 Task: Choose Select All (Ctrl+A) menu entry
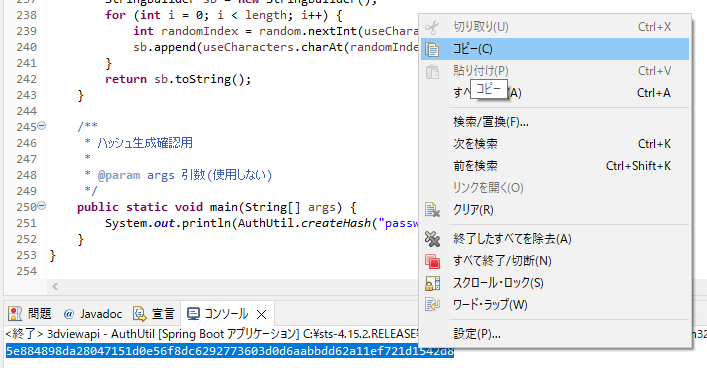(555, 93)
